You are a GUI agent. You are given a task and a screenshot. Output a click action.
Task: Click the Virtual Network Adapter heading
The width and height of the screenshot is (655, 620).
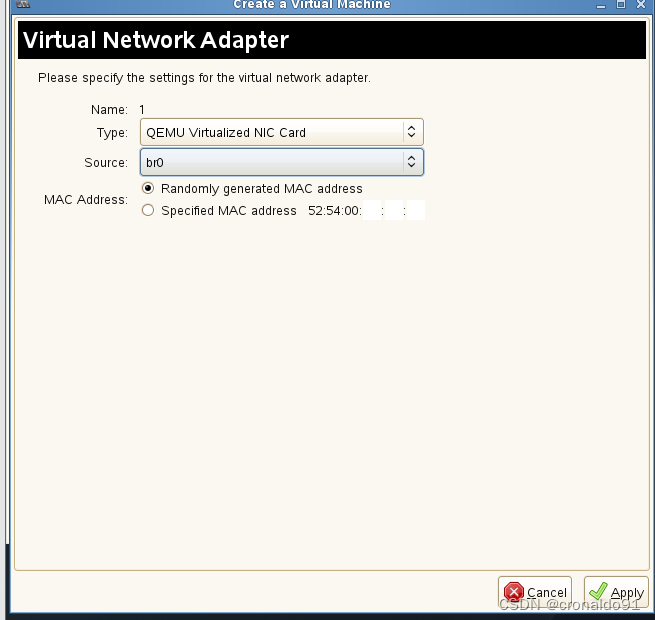click(156, 40)
